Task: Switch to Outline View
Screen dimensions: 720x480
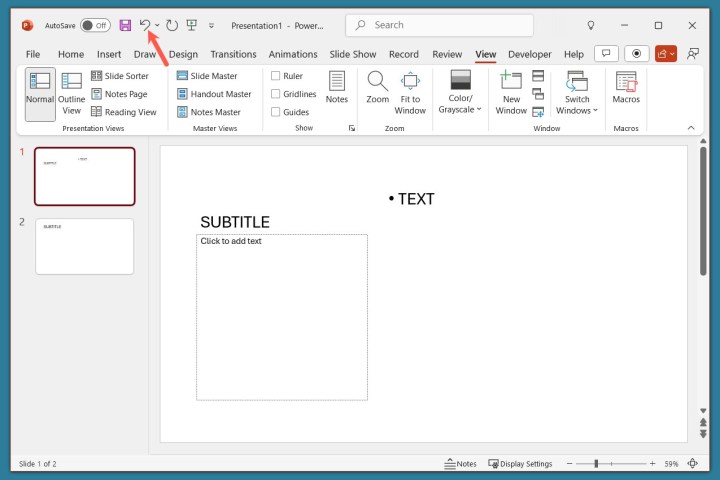Action: tap(72, 94)
